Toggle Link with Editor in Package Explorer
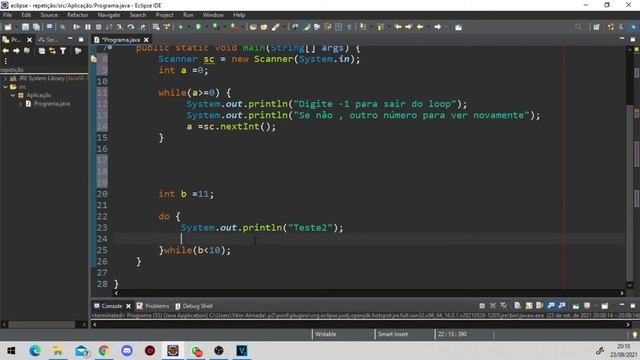Viewport: 640px width, 360px height. (52, 51)
